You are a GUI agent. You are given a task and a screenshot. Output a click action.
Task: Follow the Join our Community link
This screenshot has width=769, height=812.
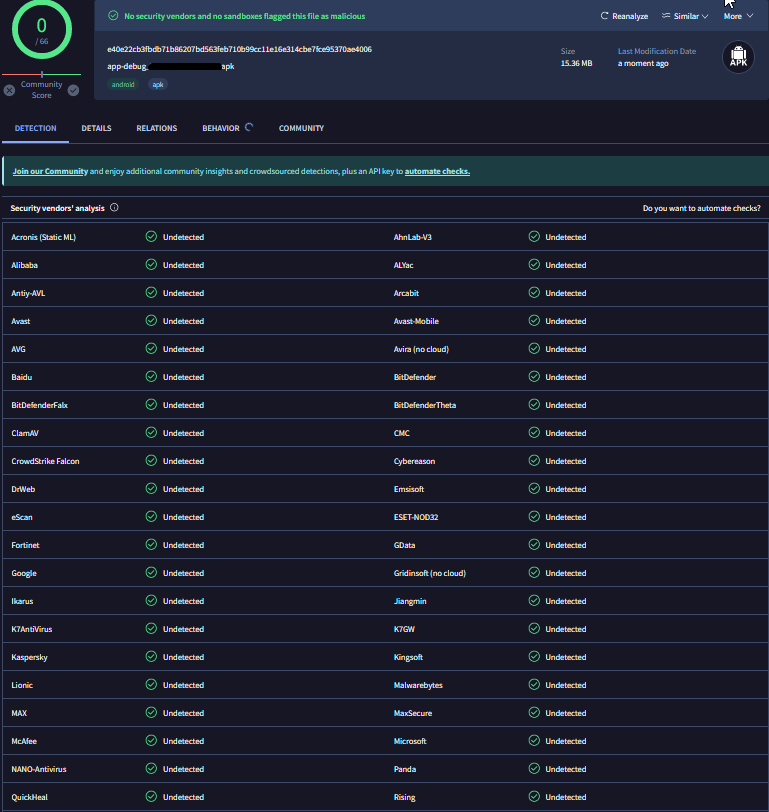[x=50, y=171]
